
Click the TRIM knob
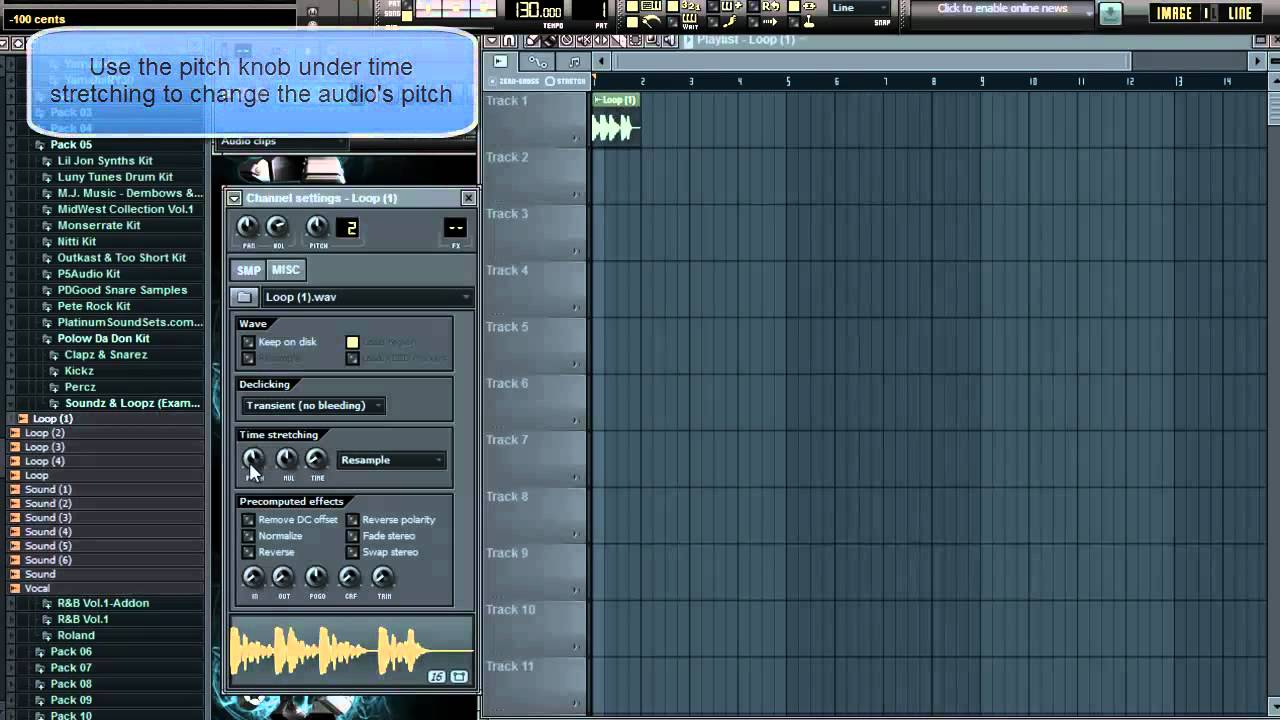(383, 577)
